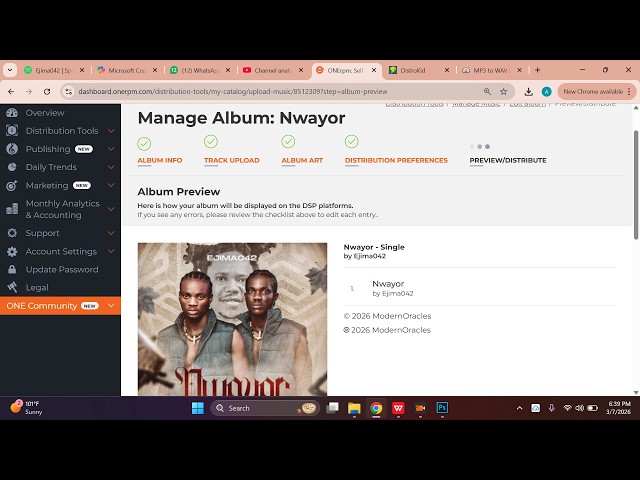Screen dimensions: 640x480
Task: Click the Publishing sidebar icon
Action: click(x=12, y=149)
